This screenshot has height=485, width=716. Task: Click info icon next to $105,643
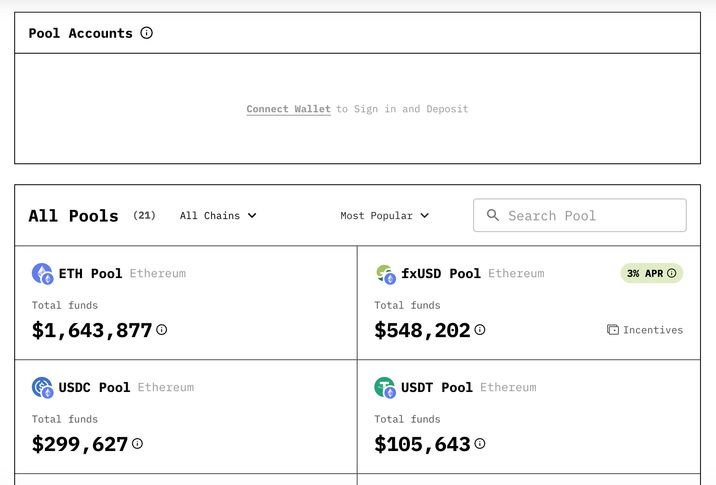click(480, 444)
